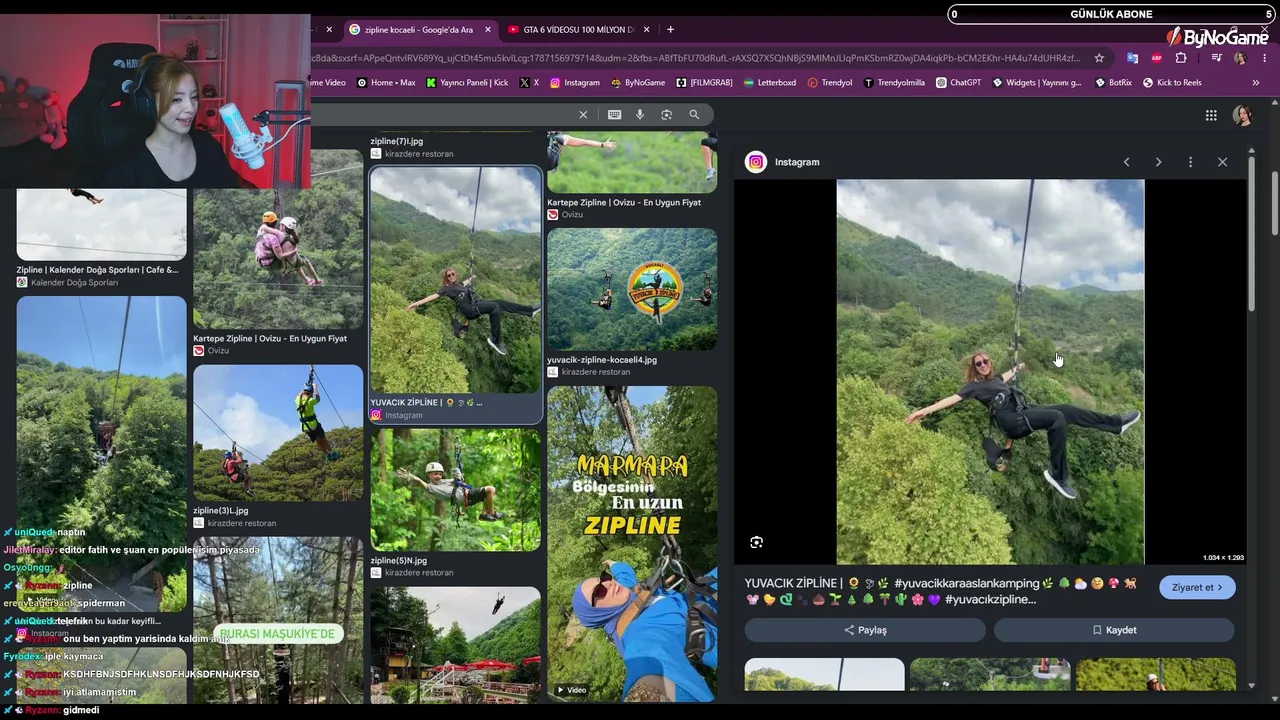Image resolution: width=1280 pixels, height=720 pixels.
Task: Open the yuvacik-zipline-kocaeli4.jpg thumbnail
Action: pos(632,289)
